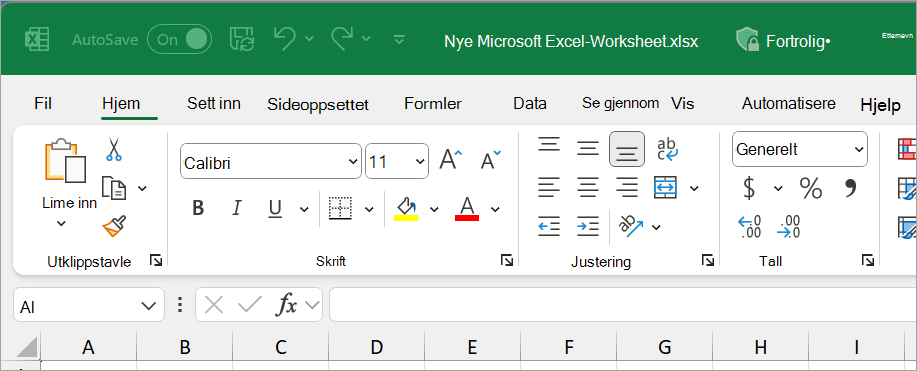Expand the font color palette arrow
This screenshot has height=371, width=917.
(x=495, y=209)
